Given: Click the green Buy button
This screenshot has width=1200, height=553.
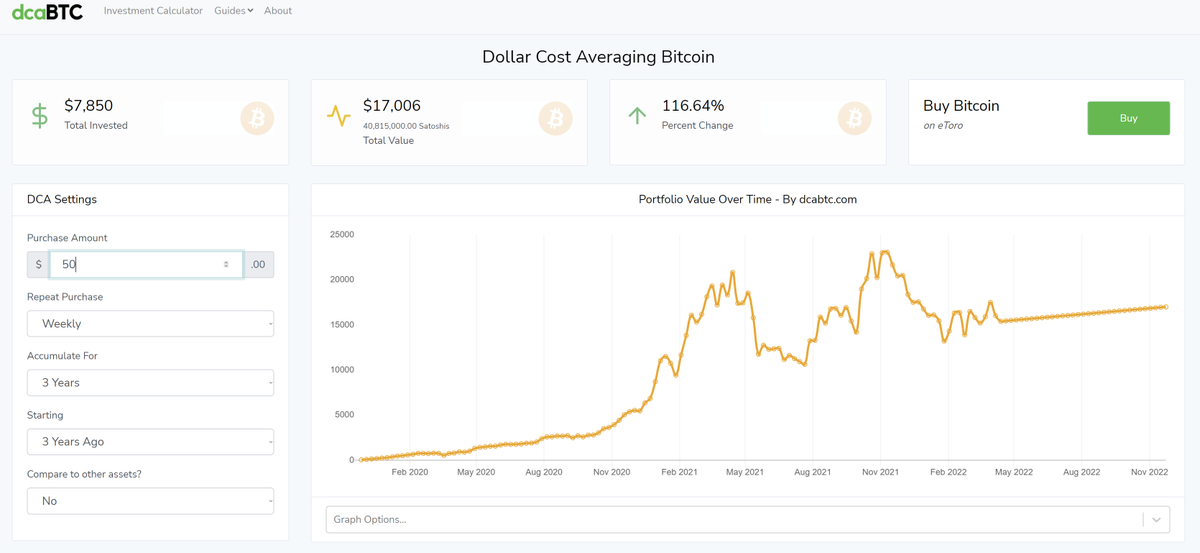Looking at the screenshot, I should (1128, 118).
